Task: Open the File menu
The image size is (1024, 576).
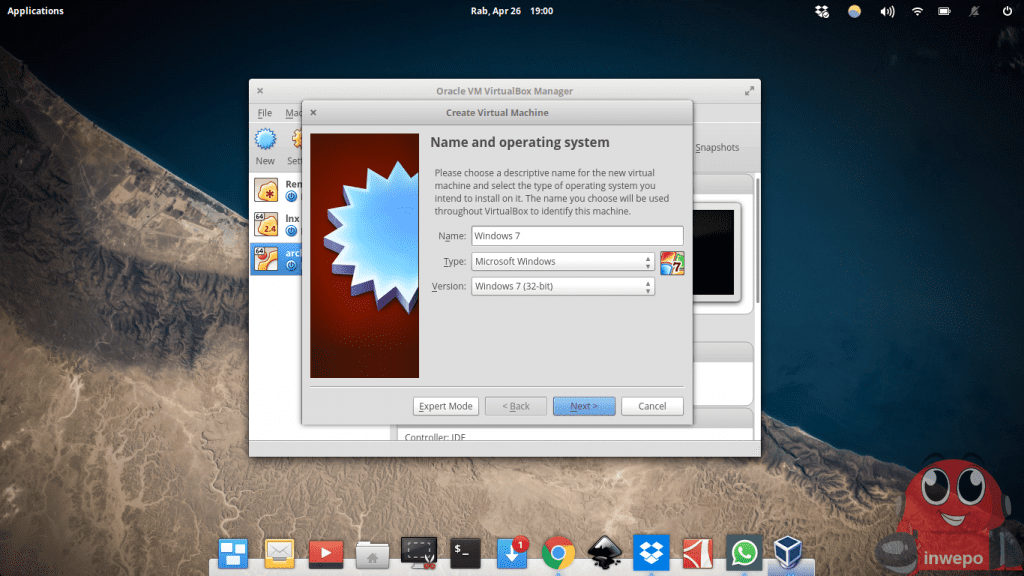Action: (265, 113)
